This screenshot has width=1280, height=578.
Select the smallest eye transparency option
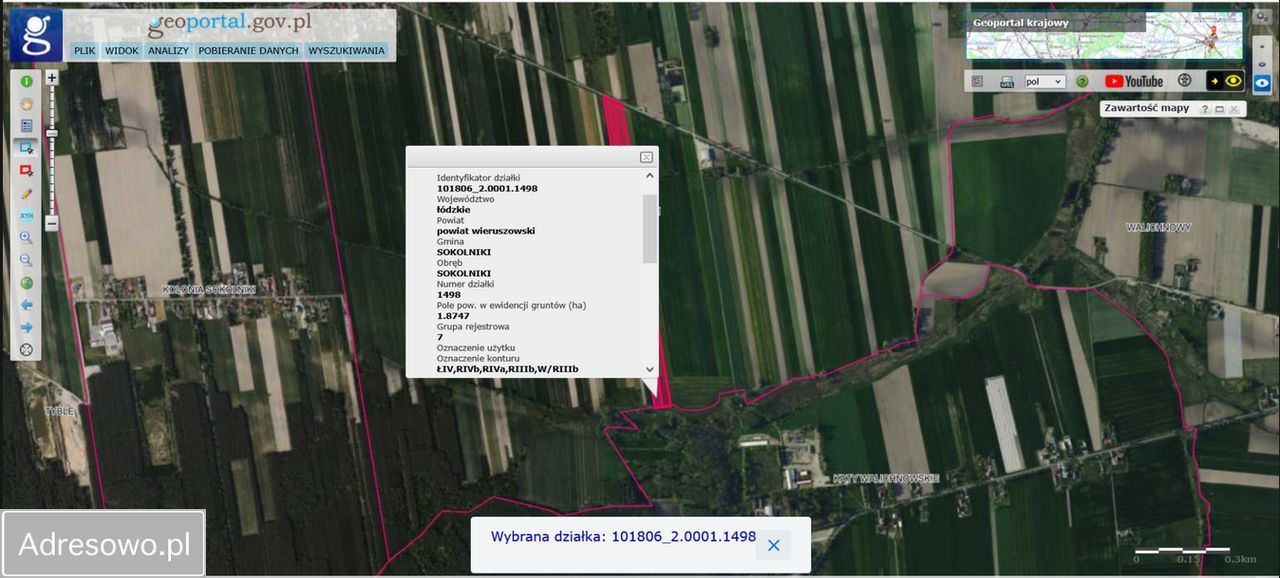pyautogui.click(x=1262, y=45)
